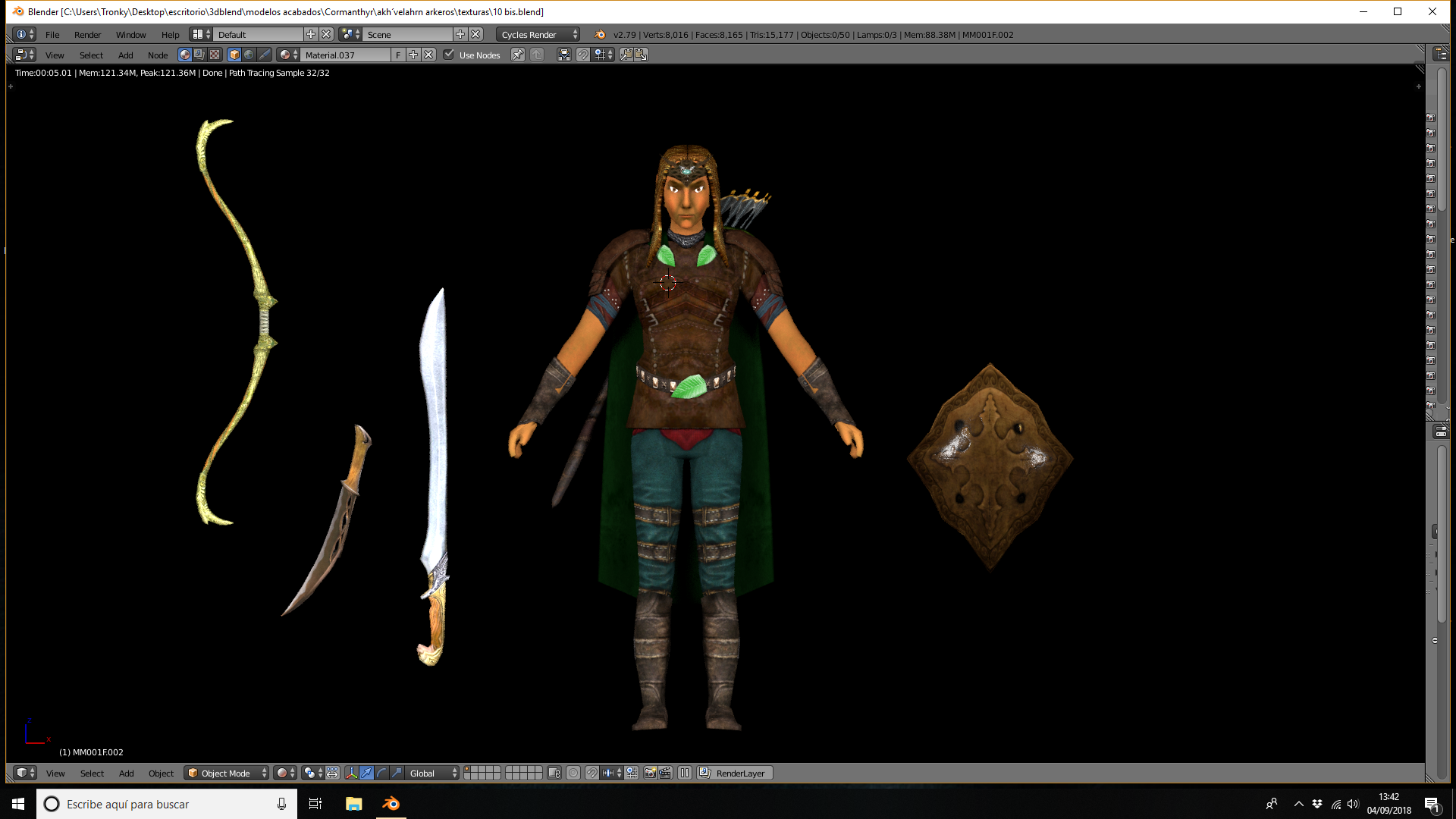1456x819 pixels.
Task: Open File Explorer from the taskbar
Action: click(353, 804)
